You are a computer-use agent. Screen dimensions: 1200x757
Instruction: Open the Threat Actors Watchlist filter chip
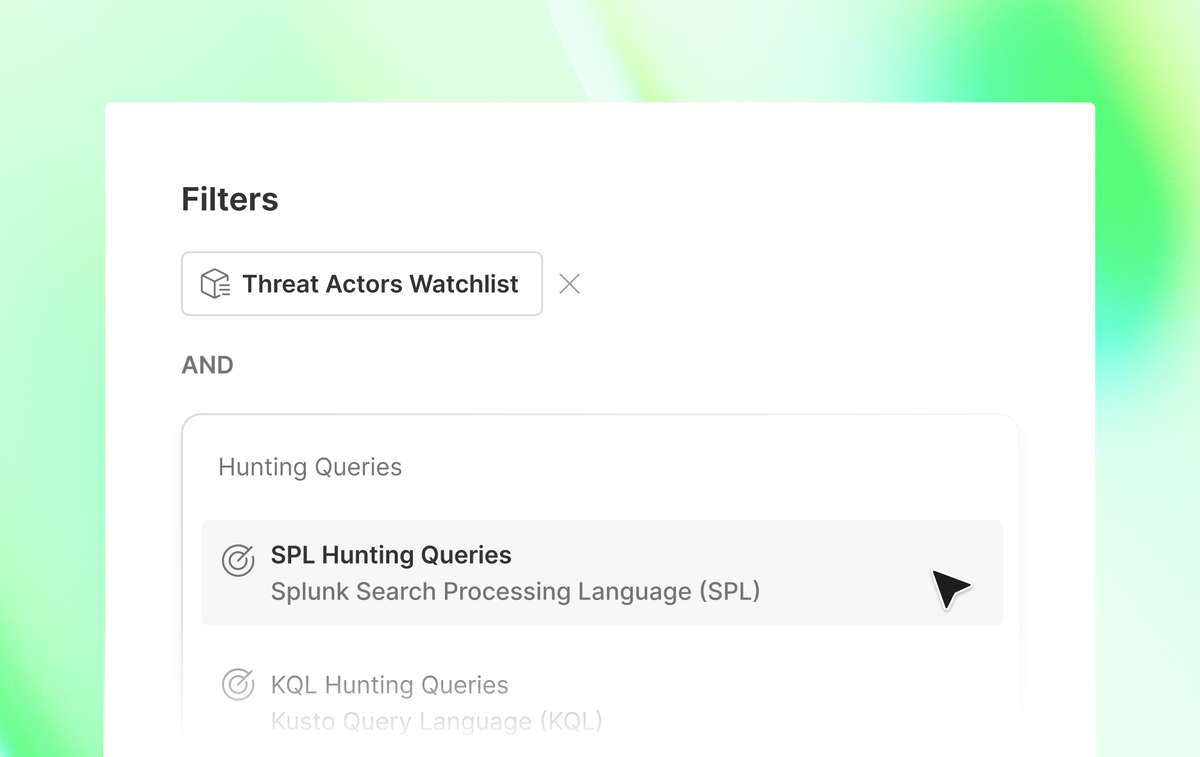tap(362, 284)
